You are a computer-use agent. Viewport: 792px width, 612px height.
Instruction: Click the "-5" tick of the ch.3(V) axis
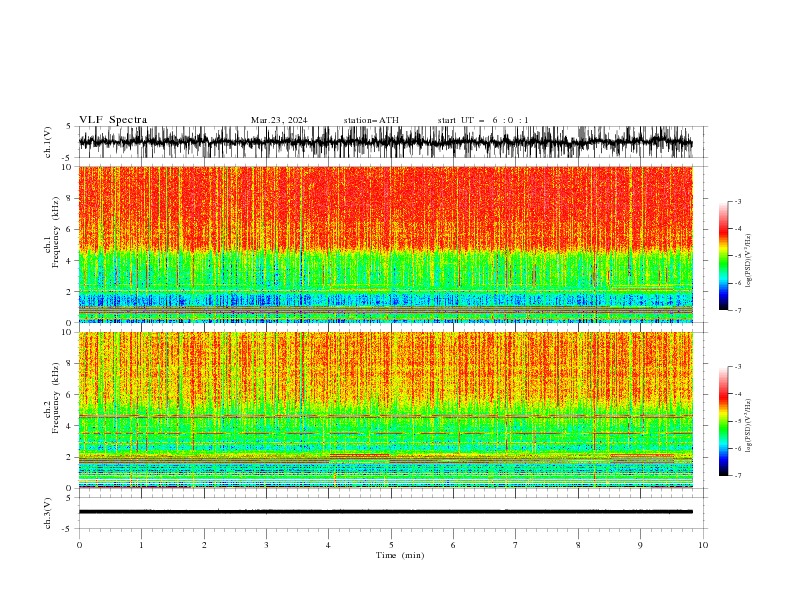click(x=68, y=529)
